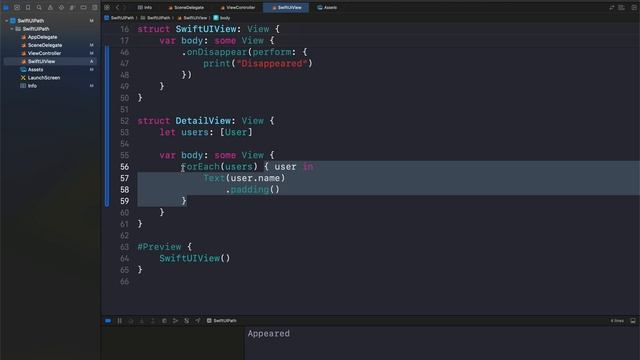
Task: Click the related items grid icon
Action: click(107, 7)
